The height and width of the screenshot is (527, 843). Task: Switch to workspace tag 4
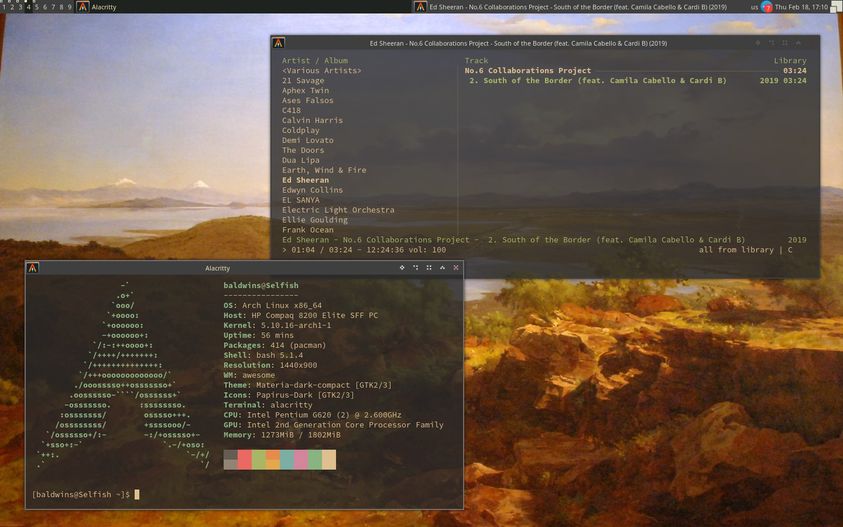(x=28, y=6)
